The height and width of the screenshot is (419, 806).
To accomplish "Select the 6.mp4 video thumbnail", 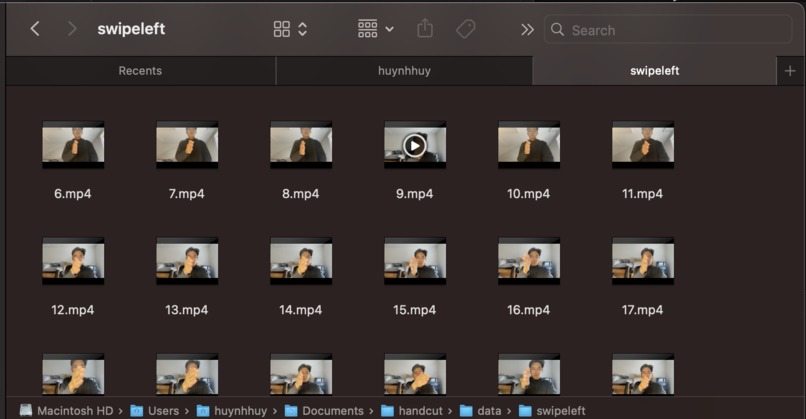I will click(x=73, y=145).
